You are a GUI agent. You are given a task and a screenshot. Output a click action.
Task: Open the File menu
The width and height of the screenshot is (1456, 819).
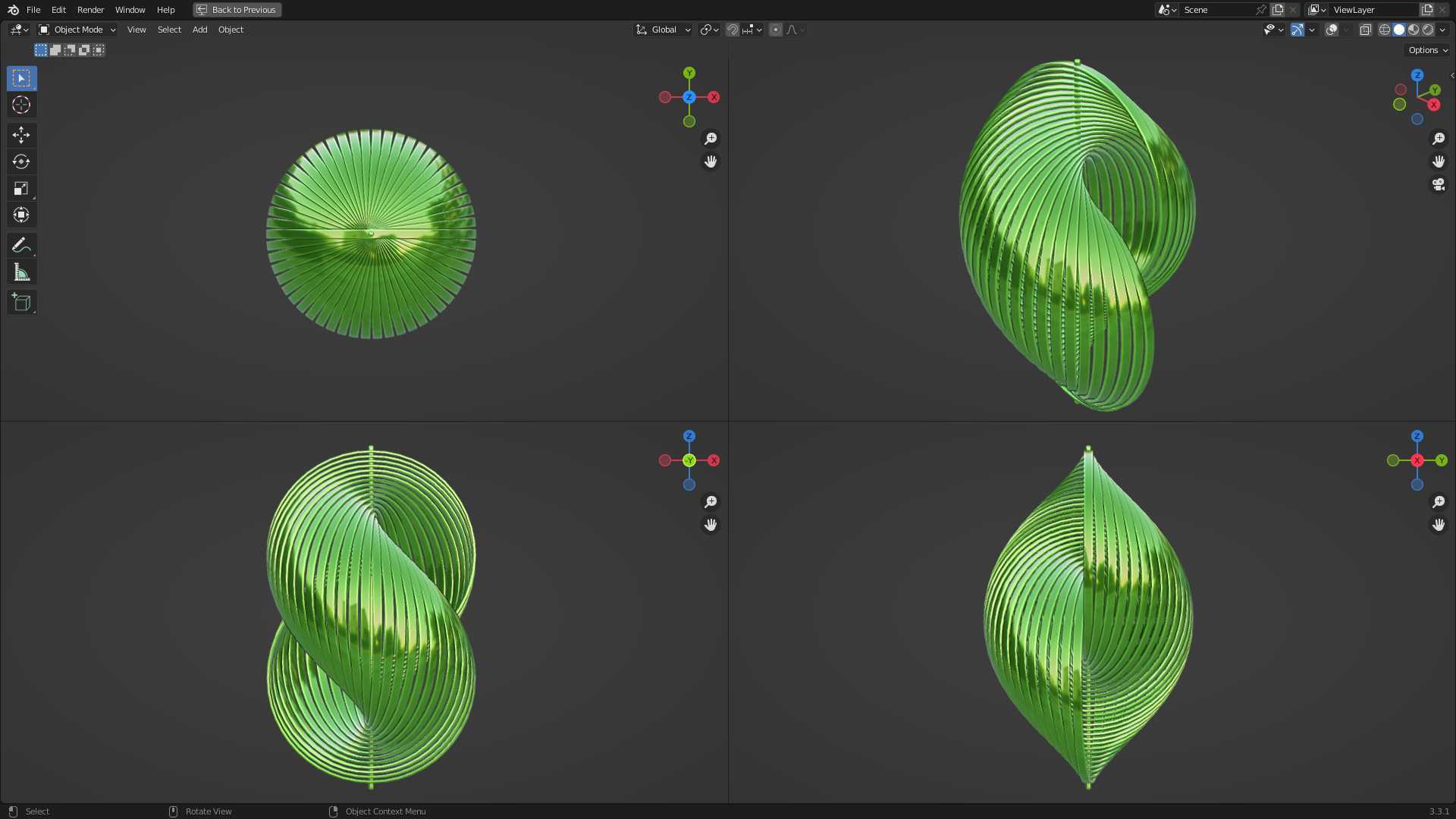(33, 10)
